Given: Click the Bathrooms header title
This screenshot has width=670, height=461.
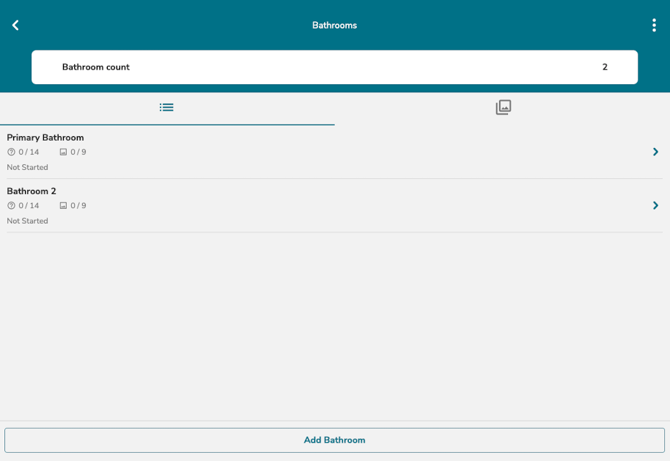Looking at the screenshot, I should 334,25.
